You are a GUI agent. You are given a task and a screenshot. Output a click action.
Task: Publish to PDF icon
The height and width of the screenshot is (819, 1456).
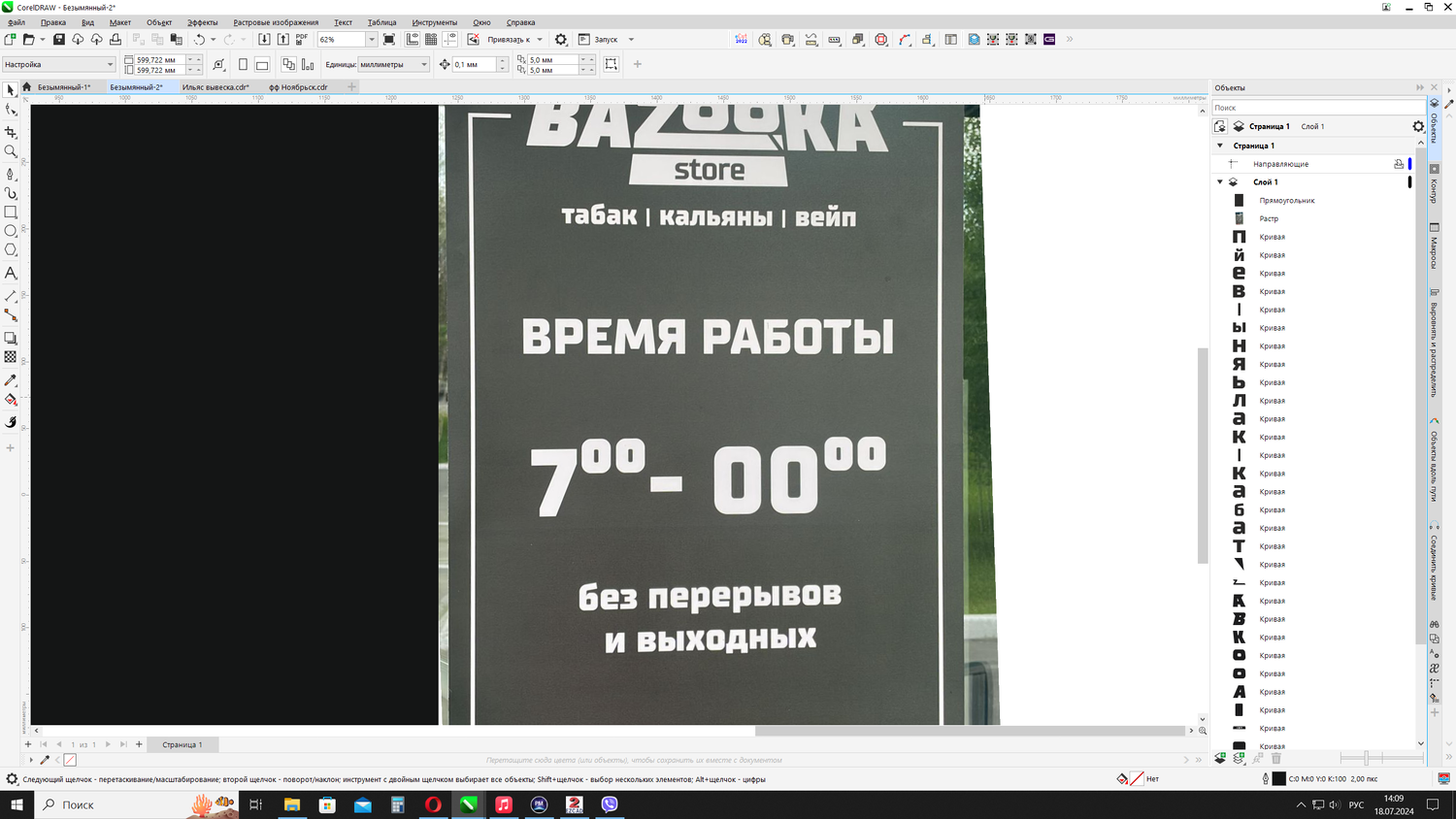point(301,40)
